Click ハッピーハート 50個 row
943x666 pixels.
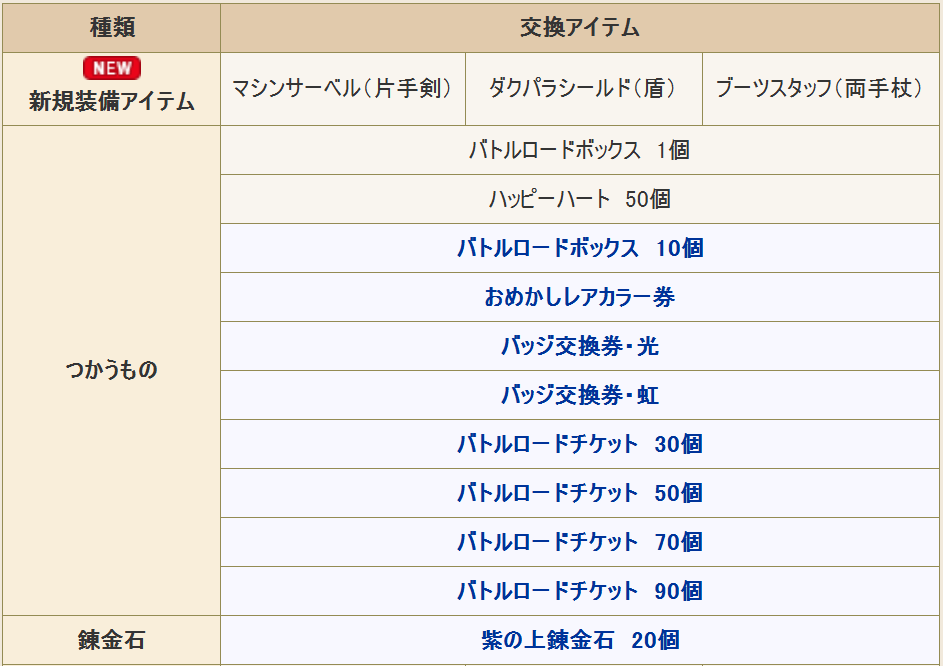[580, 199]
